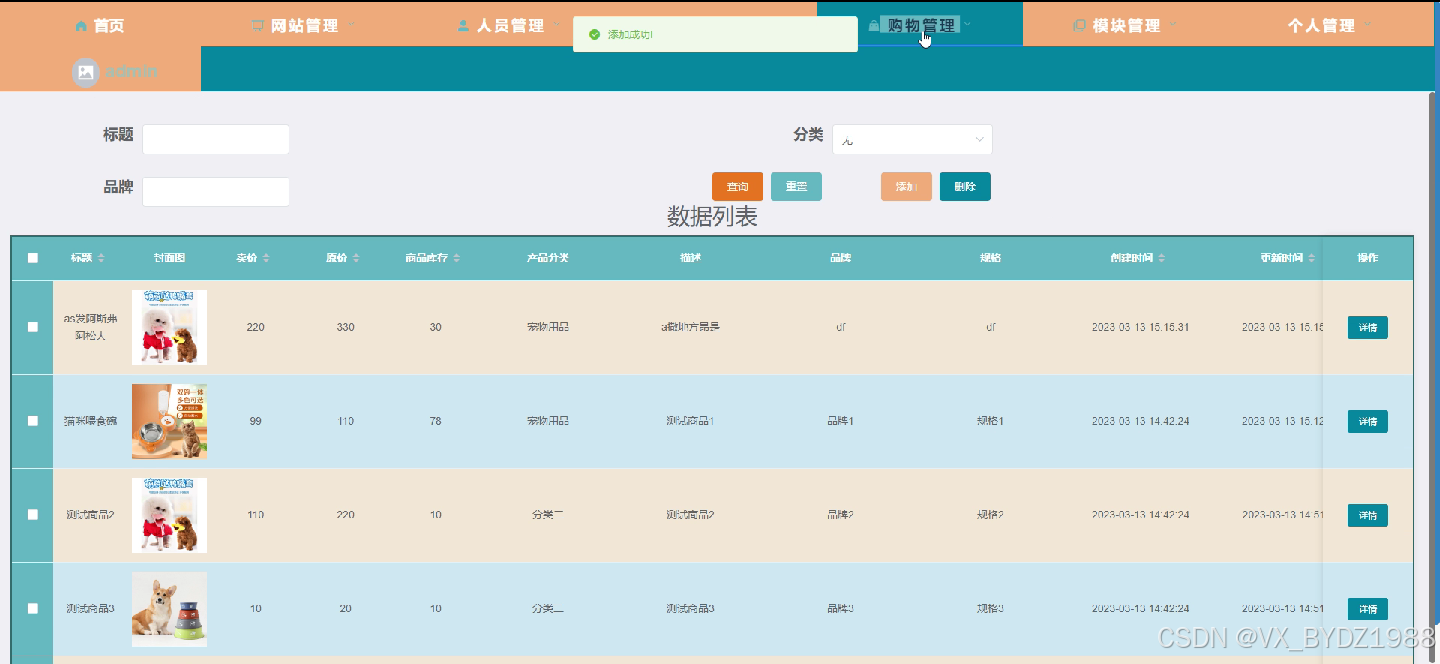Screen dimensions: 1440x664
Task: Click the green success check icon
Action: [x=595, y=34]
